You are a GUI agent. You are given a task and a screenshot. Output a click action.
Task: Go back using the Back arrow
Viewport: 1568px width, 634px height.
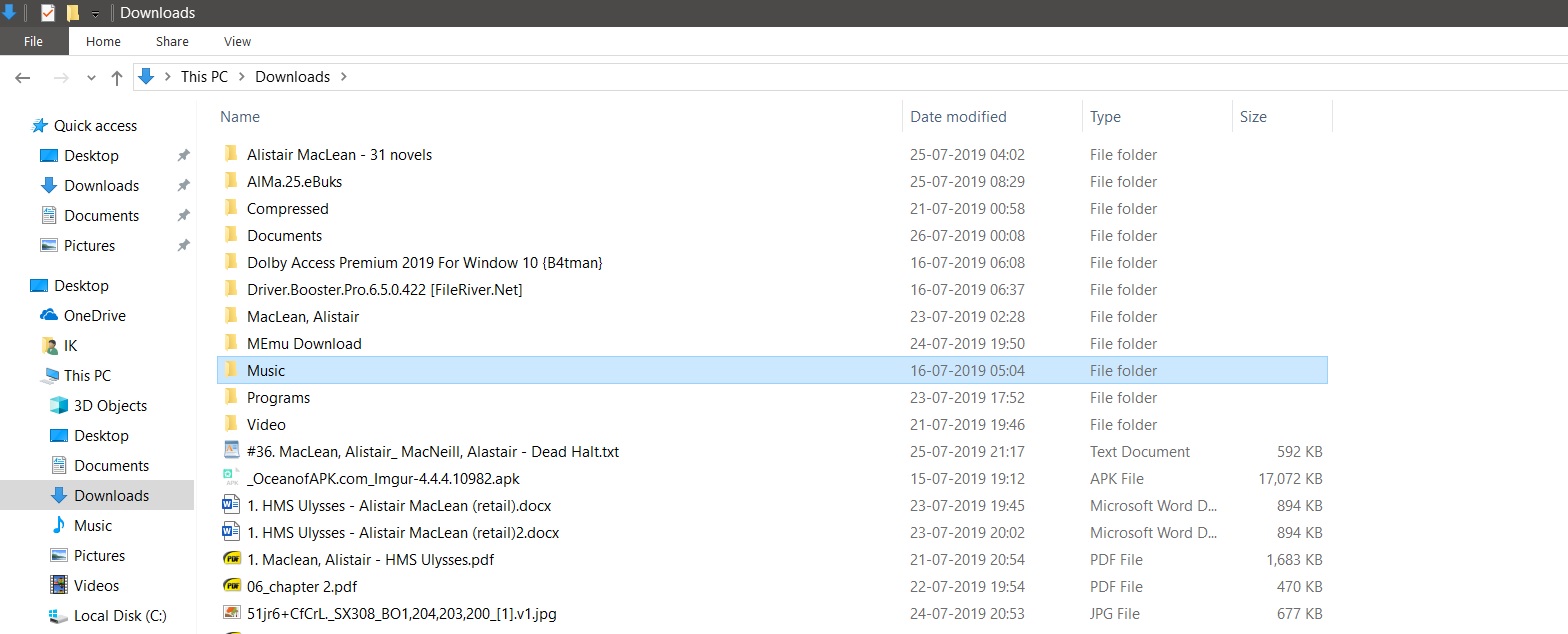coord(23,77)
